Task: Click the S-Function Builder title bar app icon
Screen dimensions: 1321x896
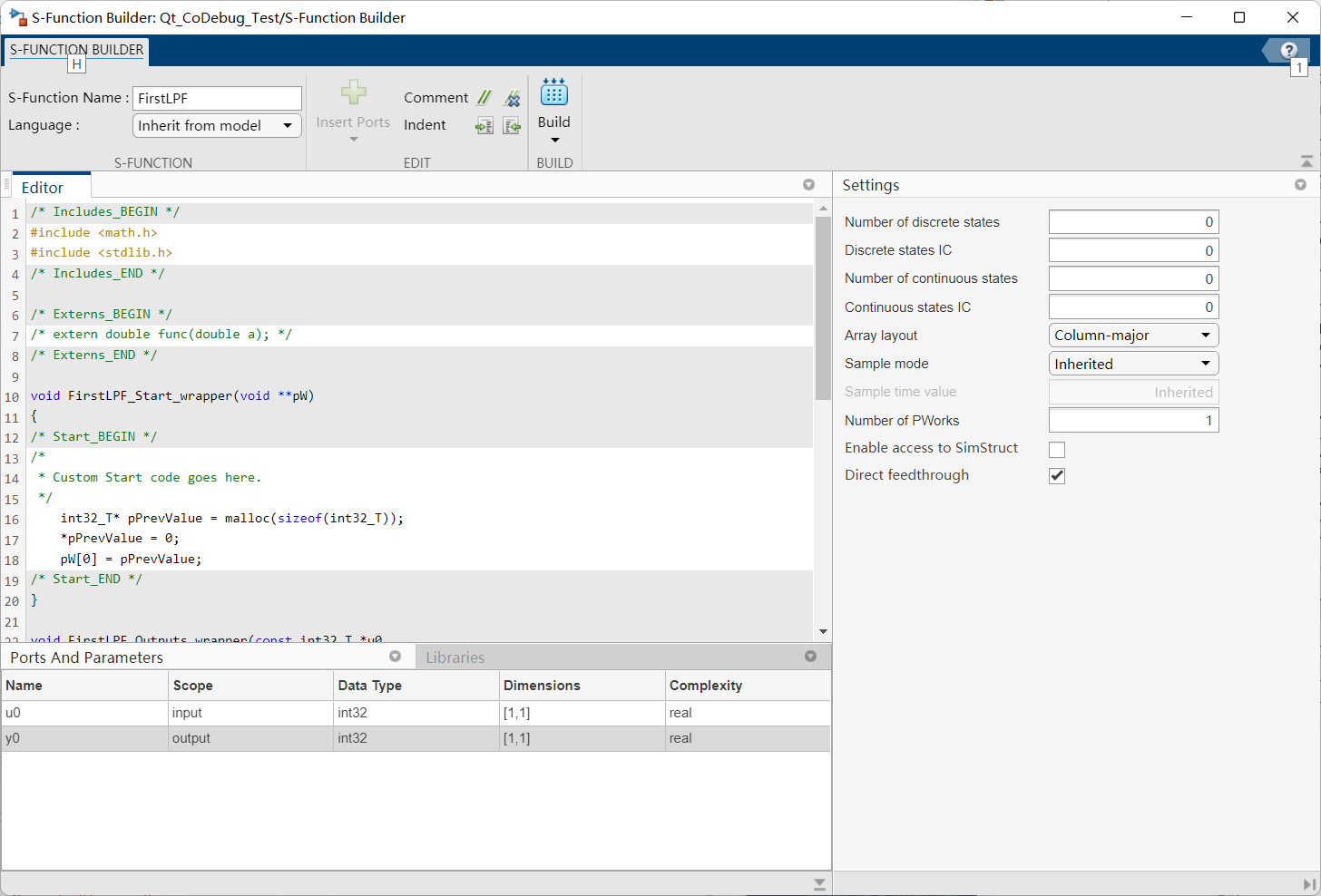Action: click(17, 17)
